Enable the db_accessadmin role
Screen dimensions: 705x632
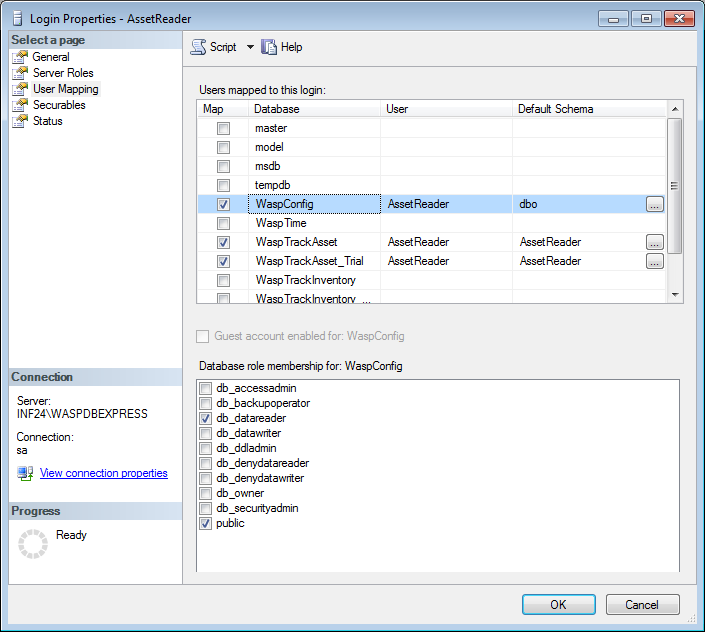click(205, 388)
